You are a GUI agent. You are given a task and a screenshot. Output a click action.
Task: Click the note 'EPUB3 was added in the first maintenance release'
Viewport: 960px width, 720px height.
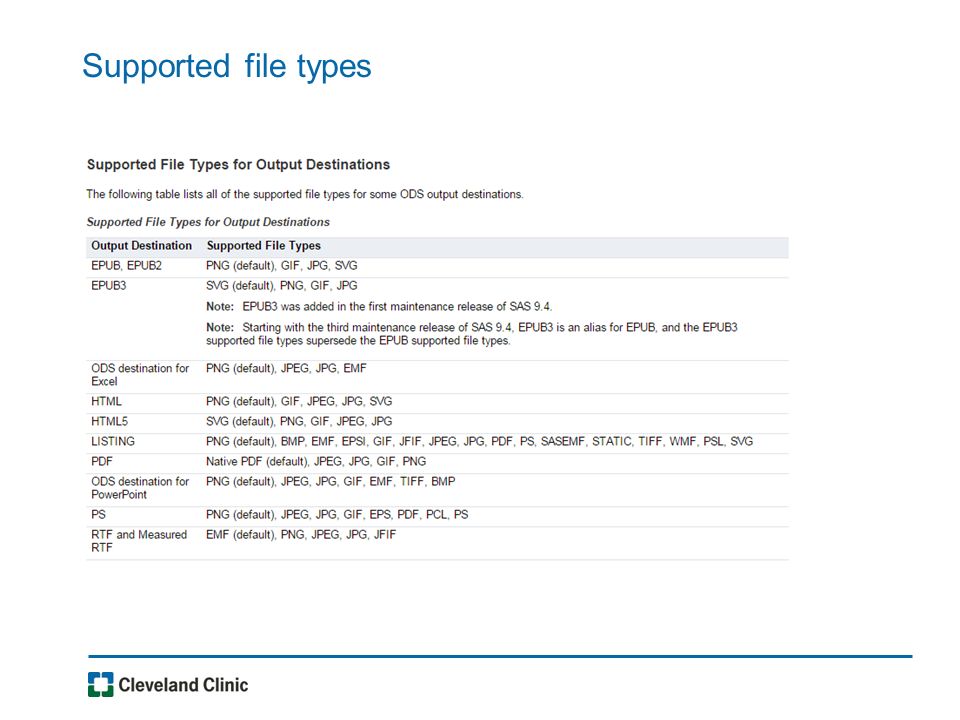379,306
